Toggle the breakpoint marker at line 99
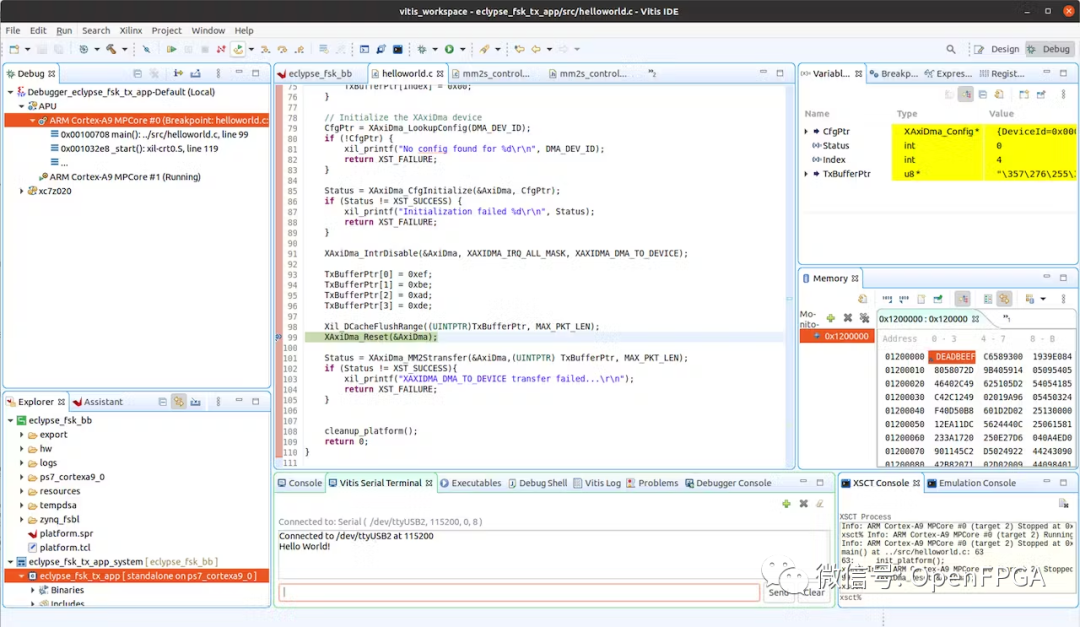This screenshot has width=1080, height=627. (280, 338)
